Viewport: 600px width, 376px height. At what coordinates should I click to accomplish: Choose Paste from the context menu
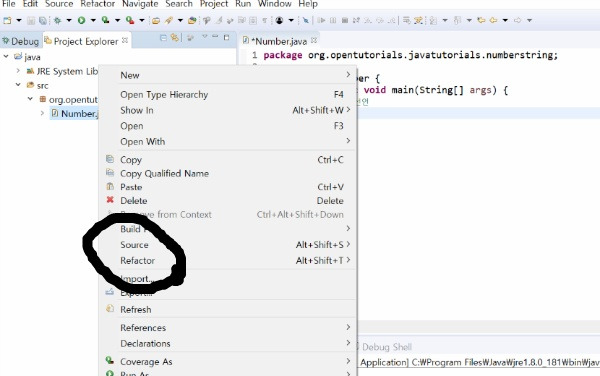(228, 187)
